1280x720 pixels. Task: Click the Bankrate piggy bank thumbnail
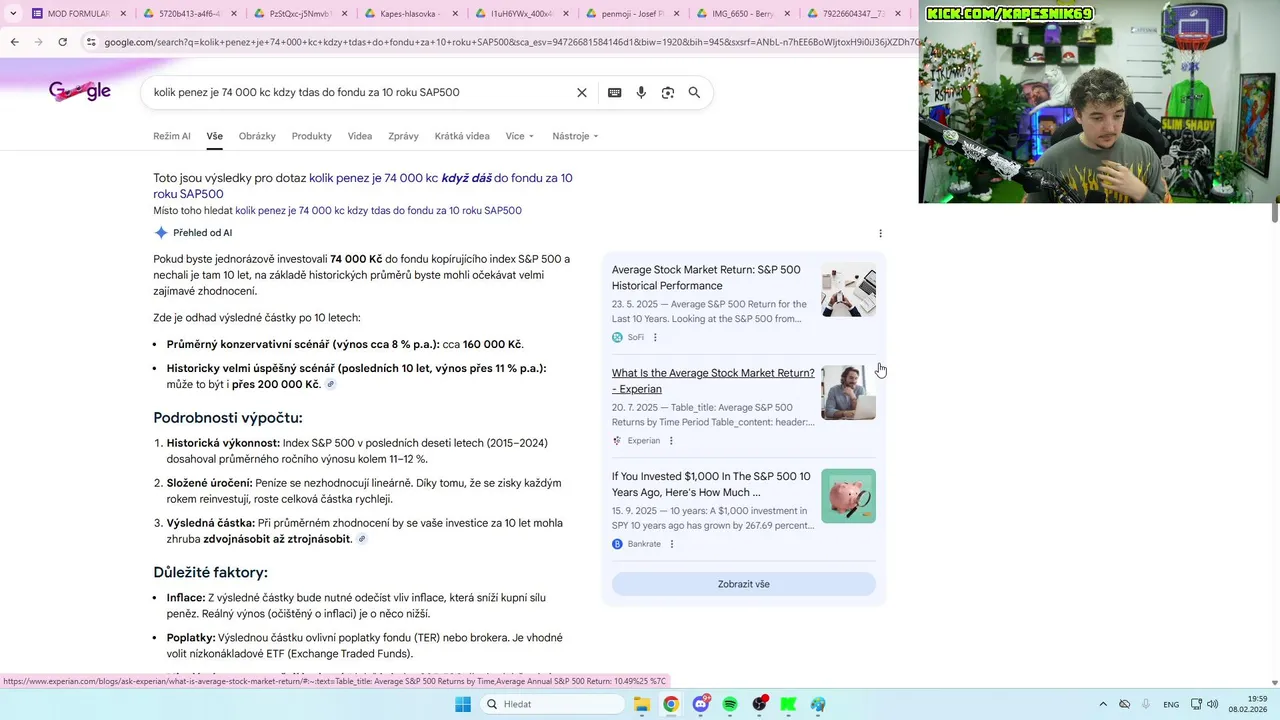pyautogui.click(x=848, y=496)
